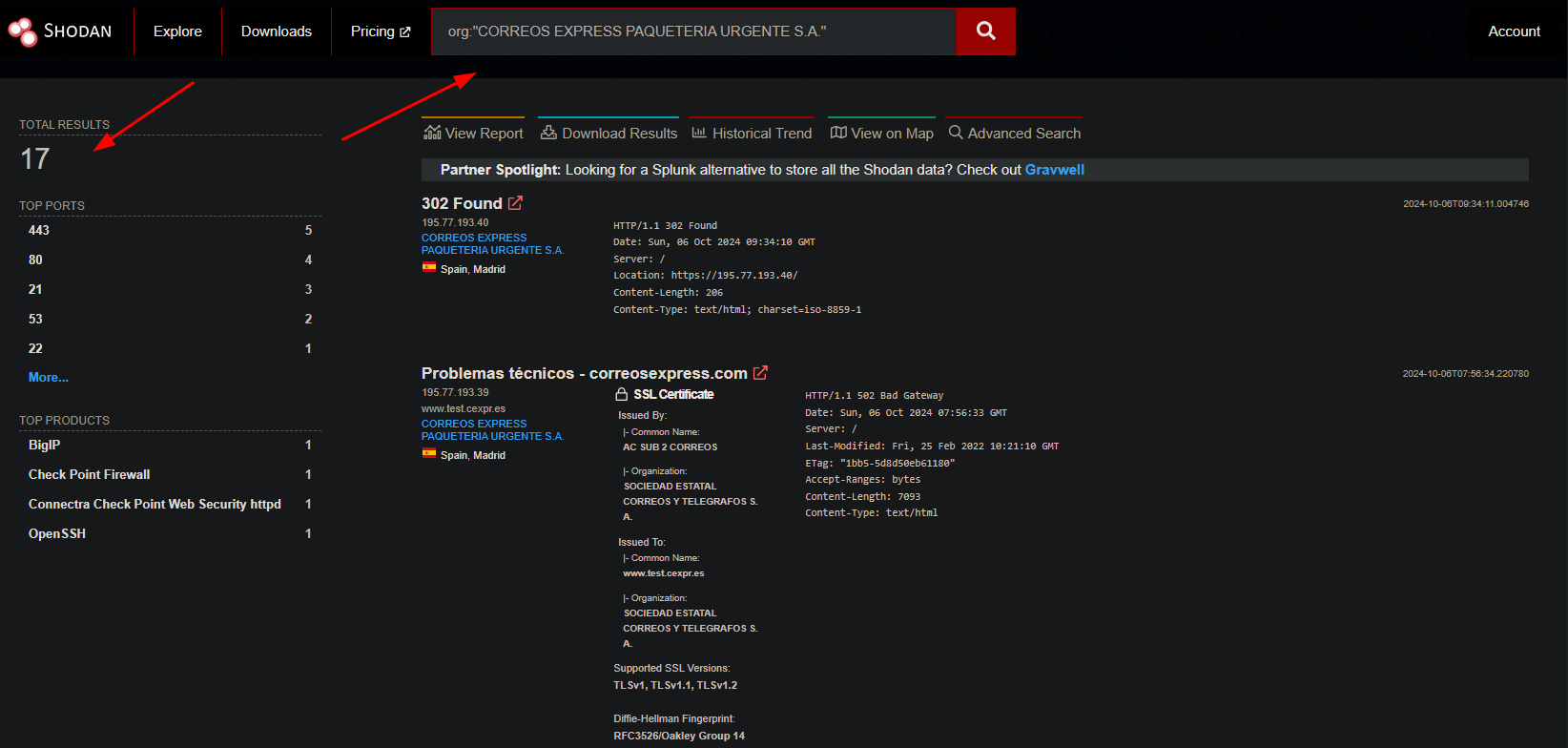
Task: Open external link icon next to 302 Found
Action: (515, 202)
